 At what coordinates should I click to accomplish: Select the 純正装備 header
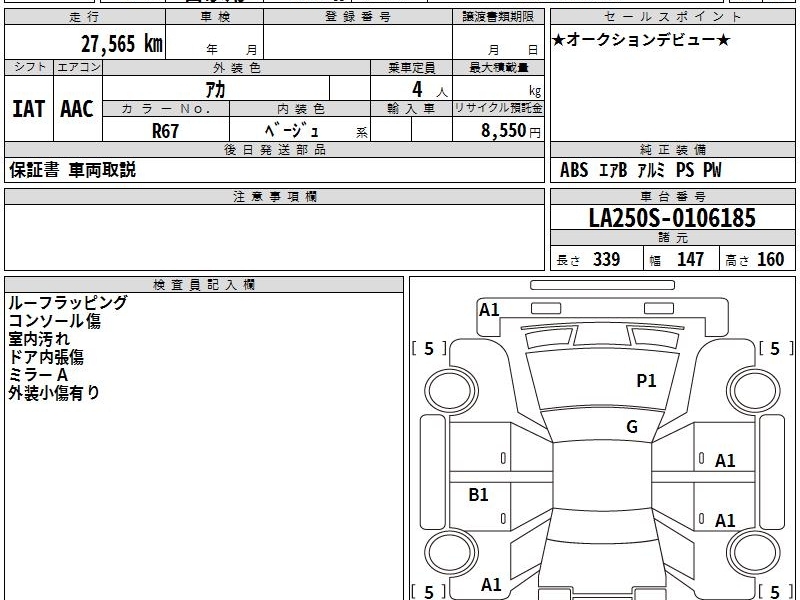672,149
